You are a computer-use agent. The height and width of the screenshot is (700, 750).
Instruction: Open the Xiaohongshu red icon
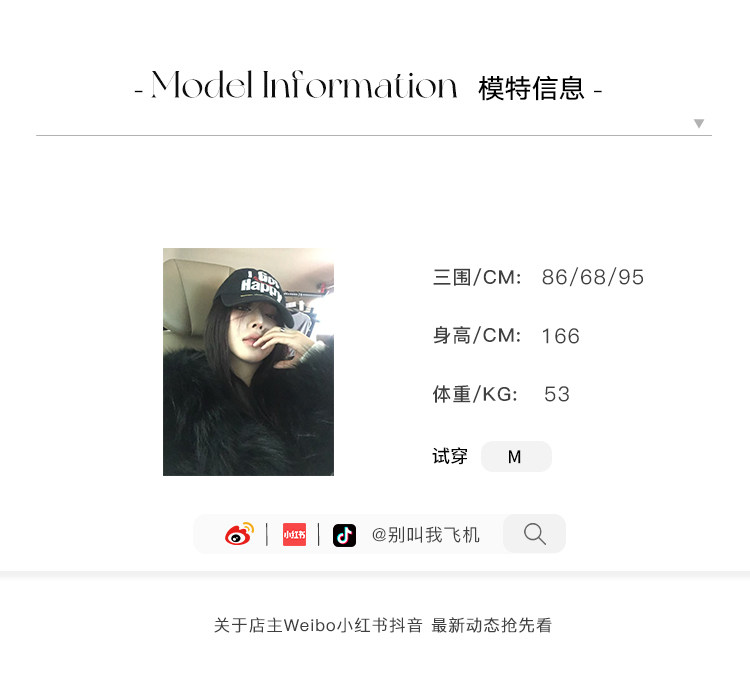point(294,534)
